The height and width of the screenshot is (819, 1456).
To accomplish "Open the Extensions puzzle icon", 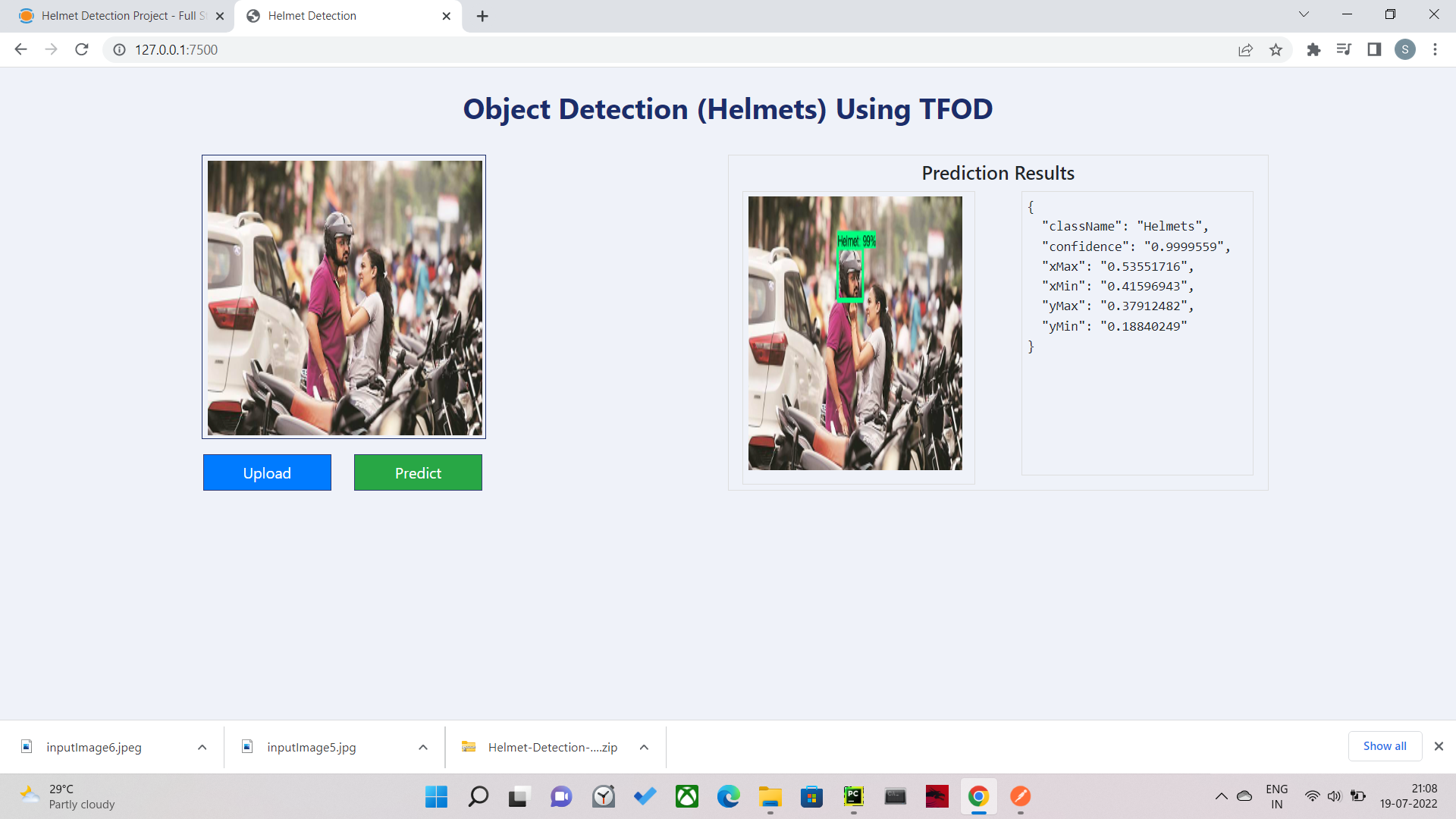I will click(1313, 49).
